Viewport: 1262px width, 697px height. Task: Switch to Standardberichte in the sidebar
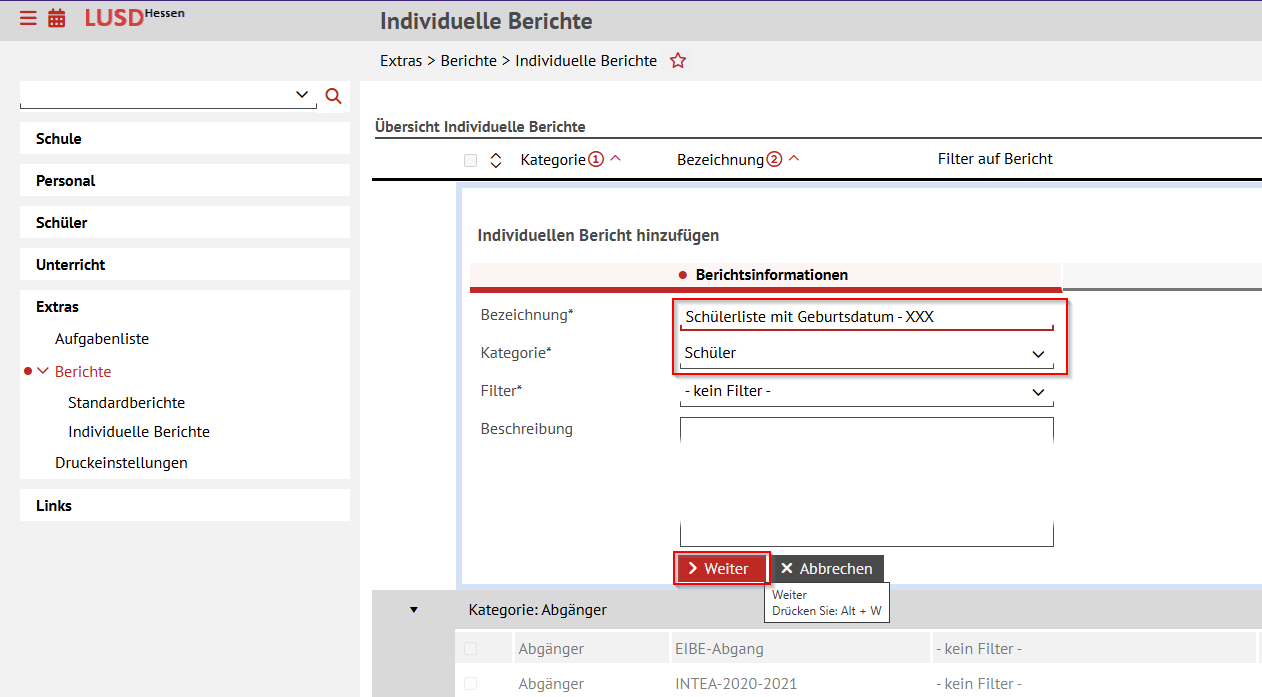[x=126, y=402]
